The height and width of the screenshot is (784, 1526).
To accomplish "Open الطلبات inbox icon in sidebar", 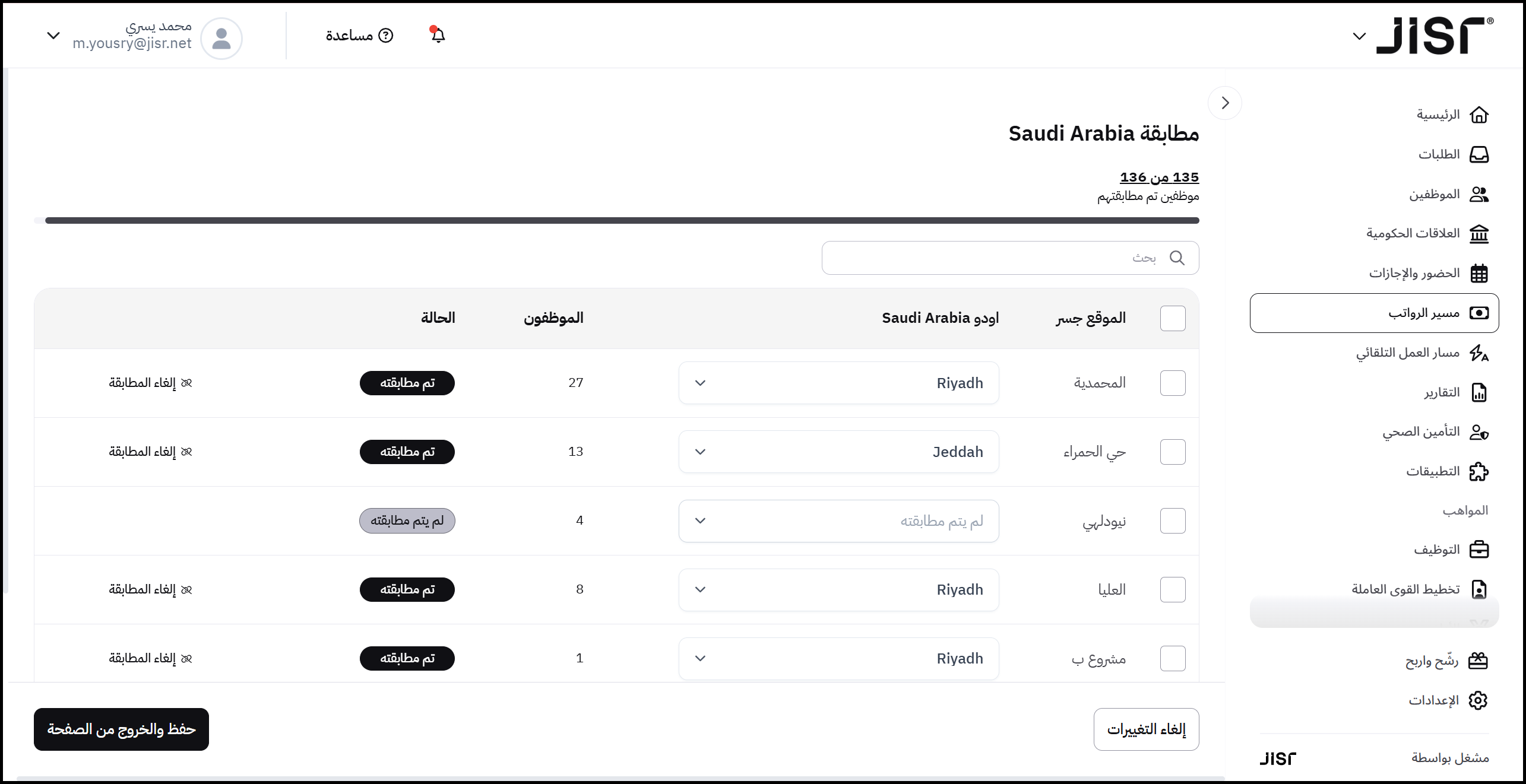I will pyautogui.click(x=1478, y=154).
